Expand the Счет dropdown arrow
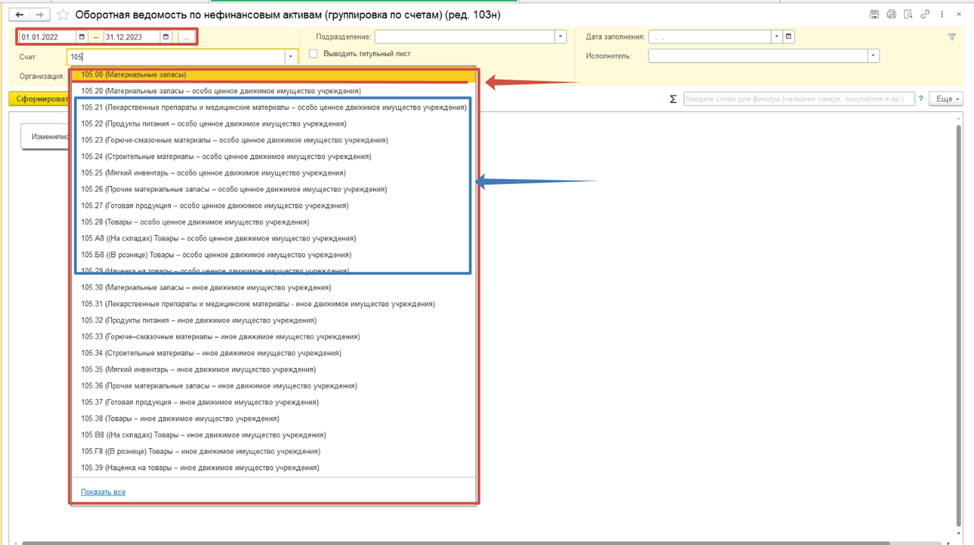This screenshot has height=545, width=974. pos(290,57)
